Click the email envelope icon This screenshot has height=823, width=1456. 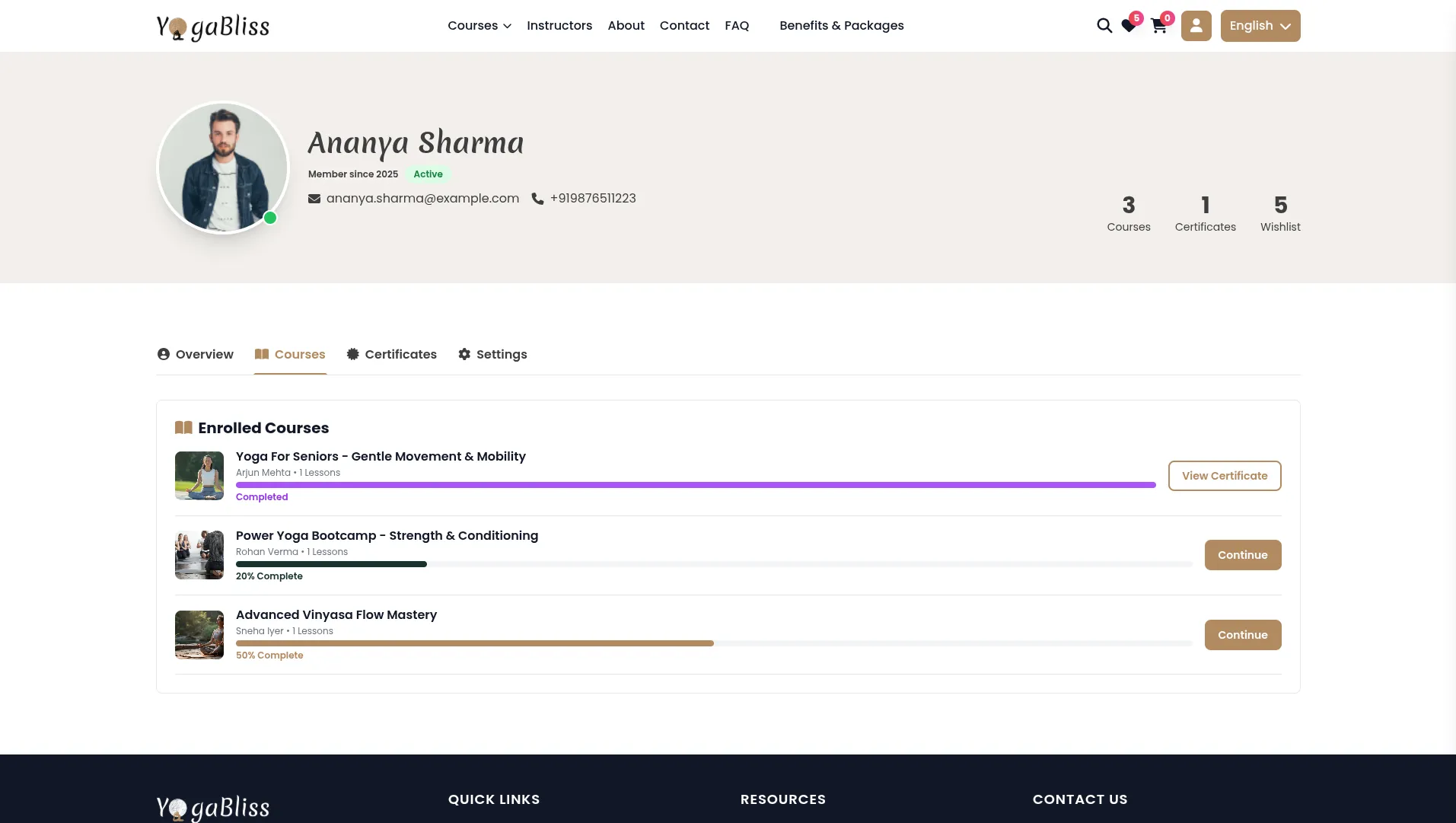pos(314,199)
